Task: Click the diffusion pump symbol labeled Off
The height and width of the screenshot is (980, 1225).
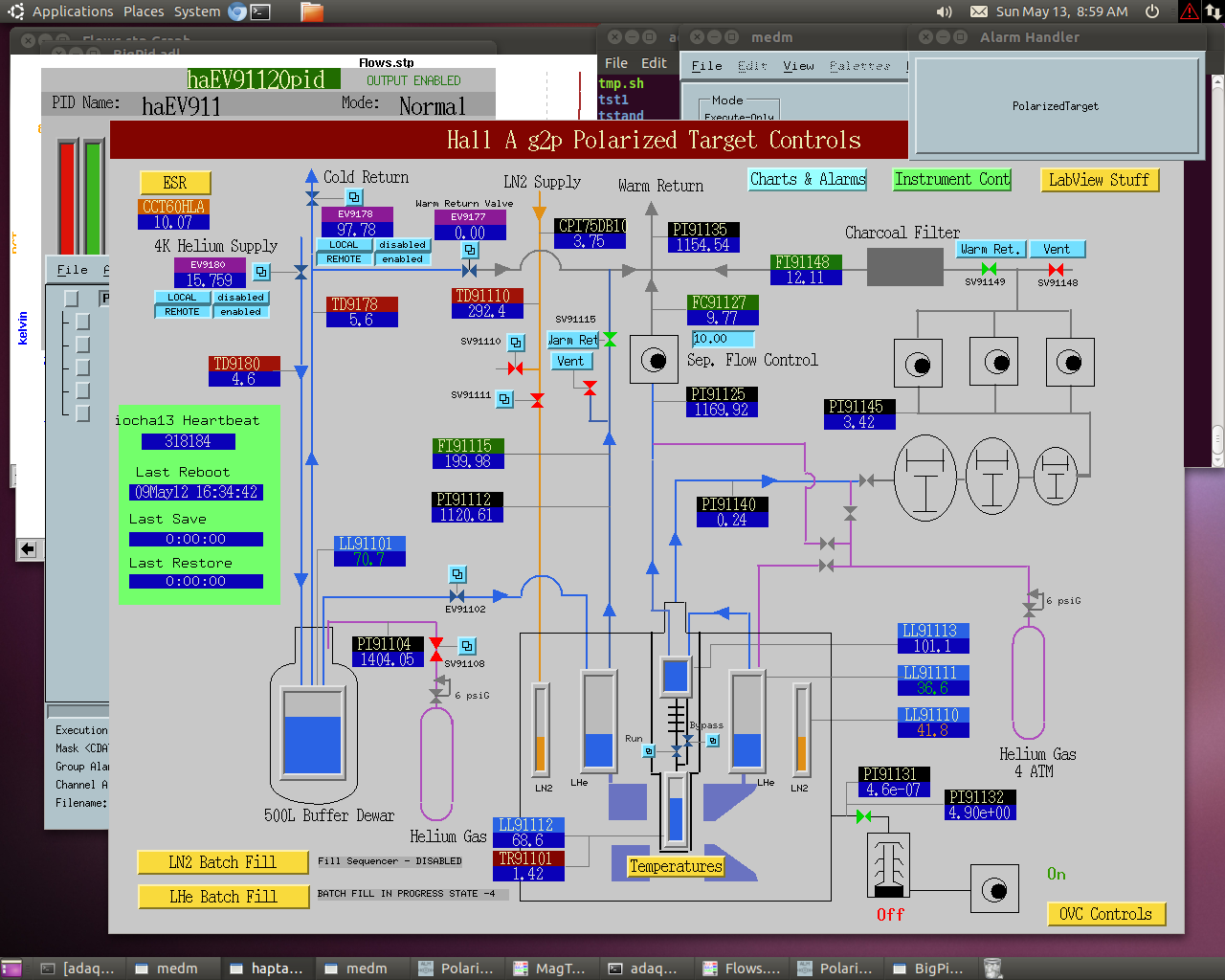Action: [x=888, y=866]
